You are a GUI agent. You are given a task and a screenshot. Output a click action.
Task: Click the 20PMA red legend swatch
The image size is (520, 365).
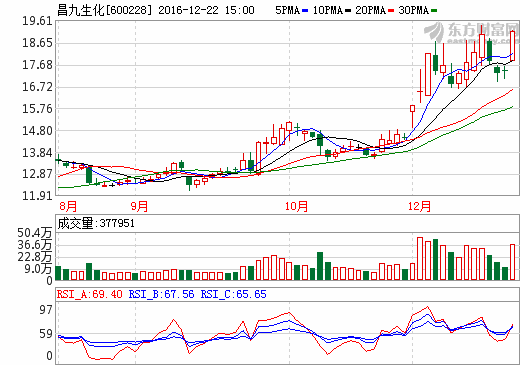[391, 11]
